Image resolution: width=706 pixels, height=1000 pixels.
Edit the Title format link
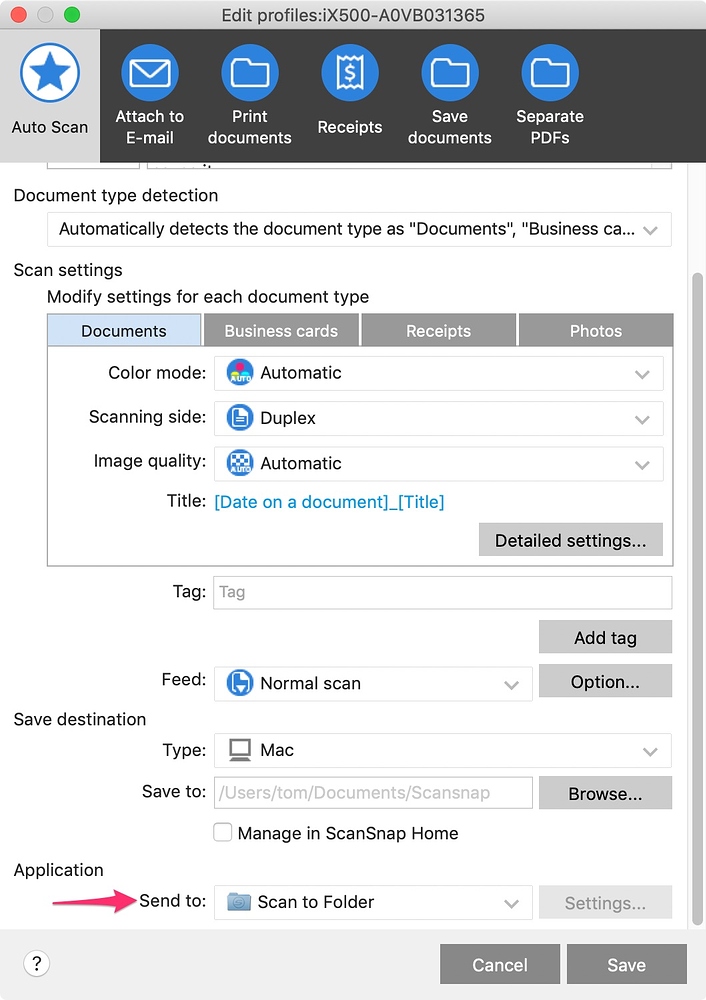tap(329, 502)
